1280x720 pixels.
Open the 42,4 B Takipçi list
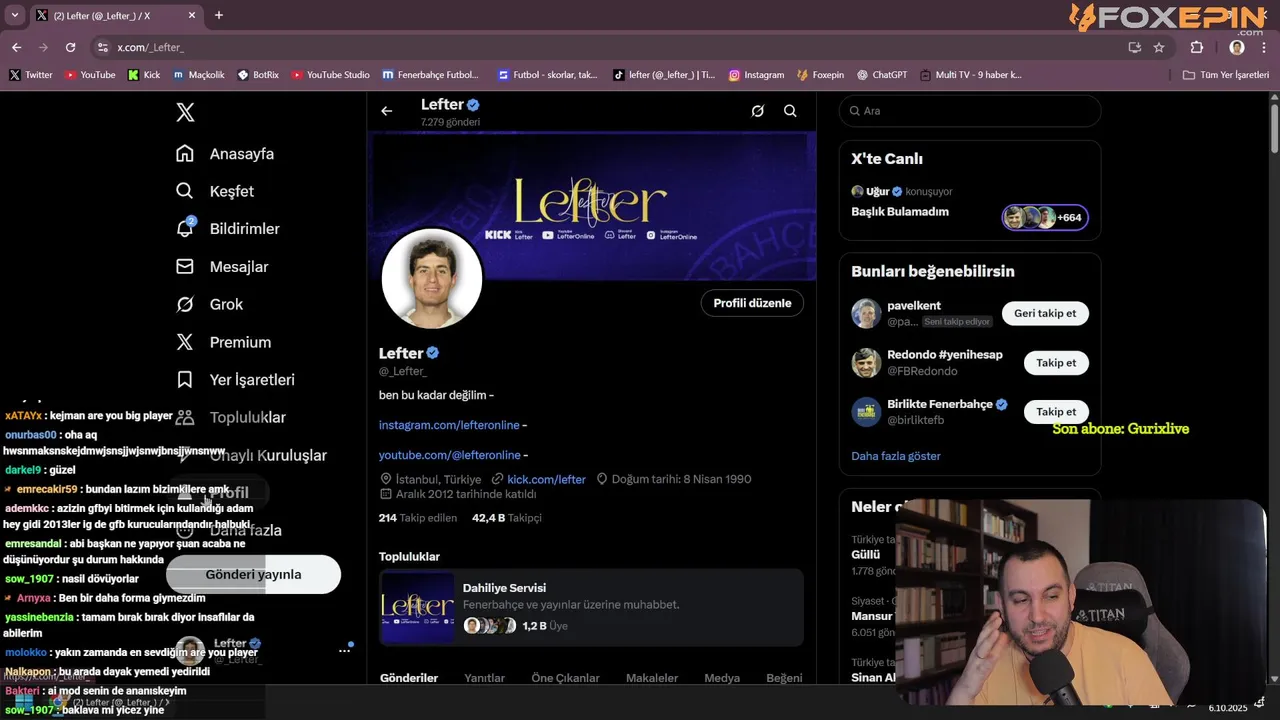pos(507,518)
